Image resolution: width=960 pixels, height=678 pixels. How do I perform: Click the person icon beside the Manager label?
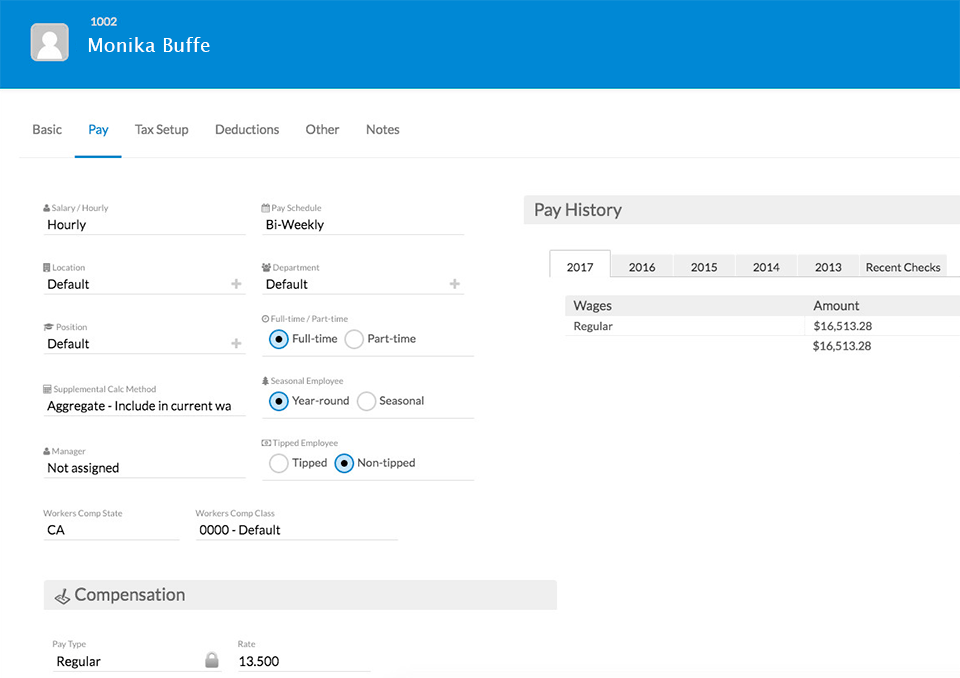coord(47,451)
